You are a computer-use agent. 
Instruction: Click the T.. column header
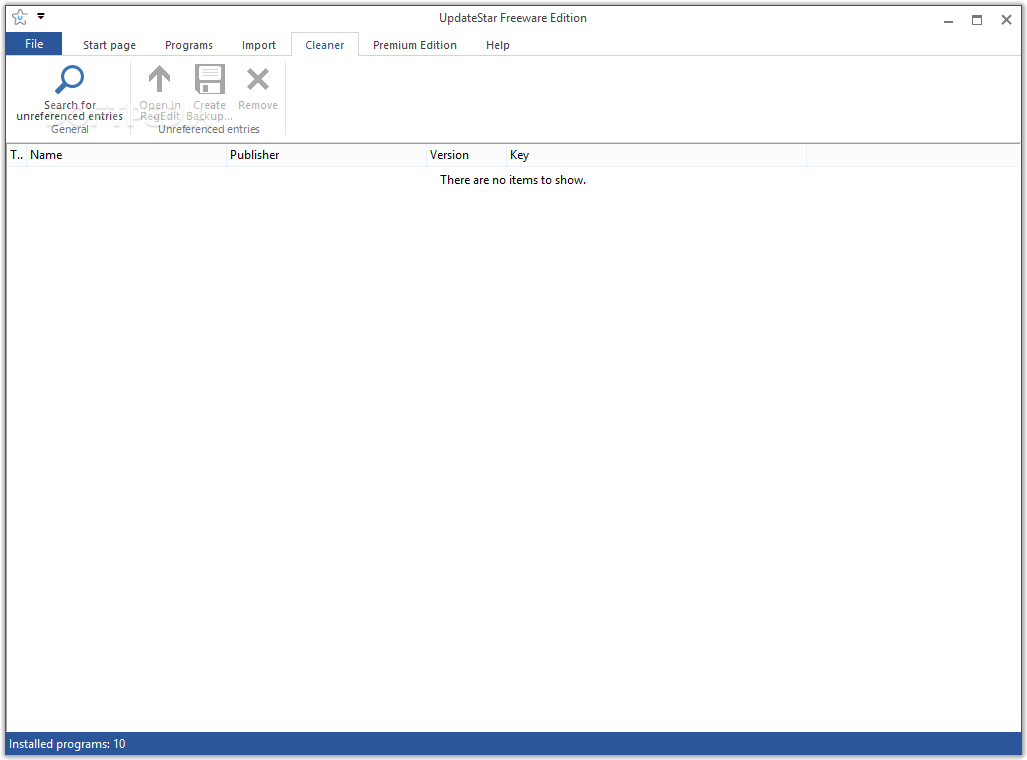pyautogui.click(x=16, y=155)
